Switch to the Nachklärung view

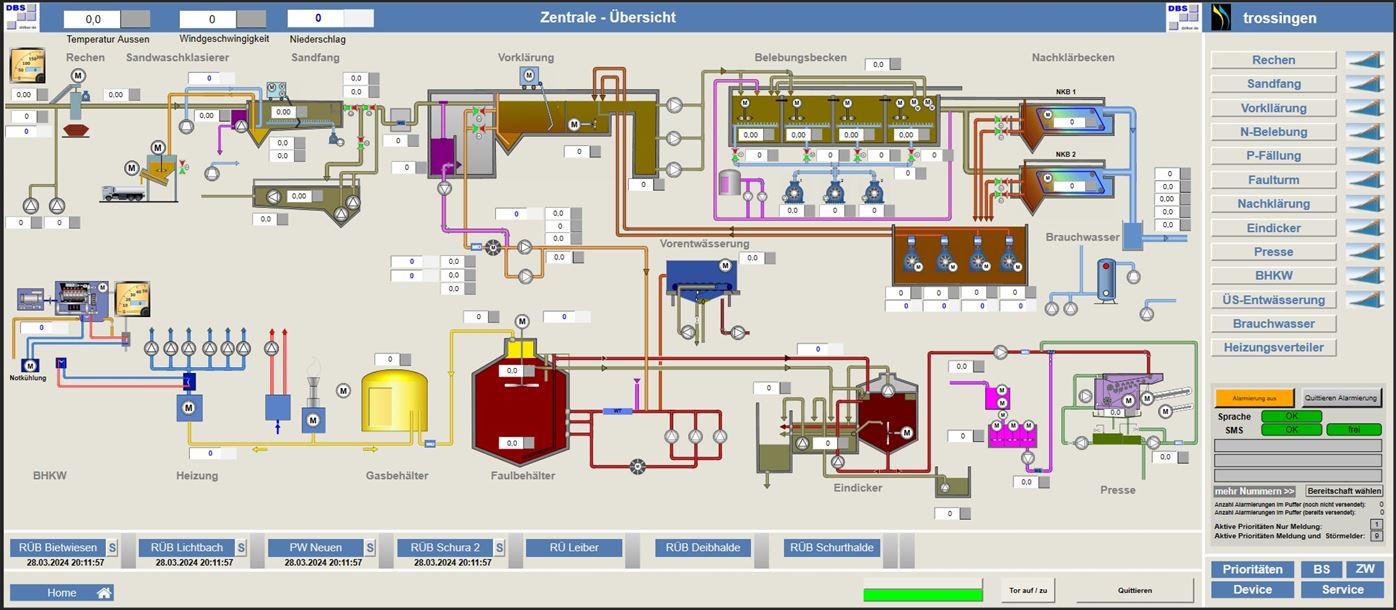tap(1273, 204)
